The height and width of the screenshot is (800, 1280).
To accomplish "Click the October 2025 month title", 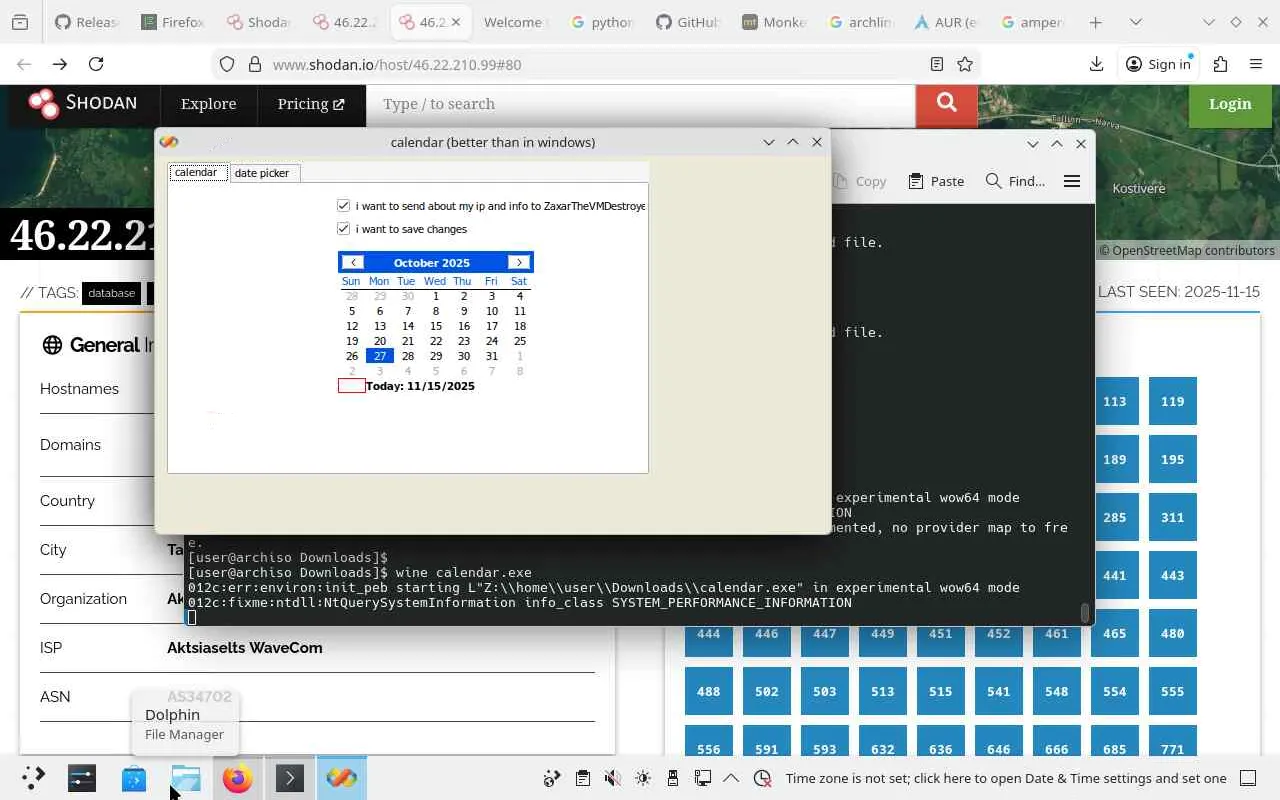I will click(432, 263).
